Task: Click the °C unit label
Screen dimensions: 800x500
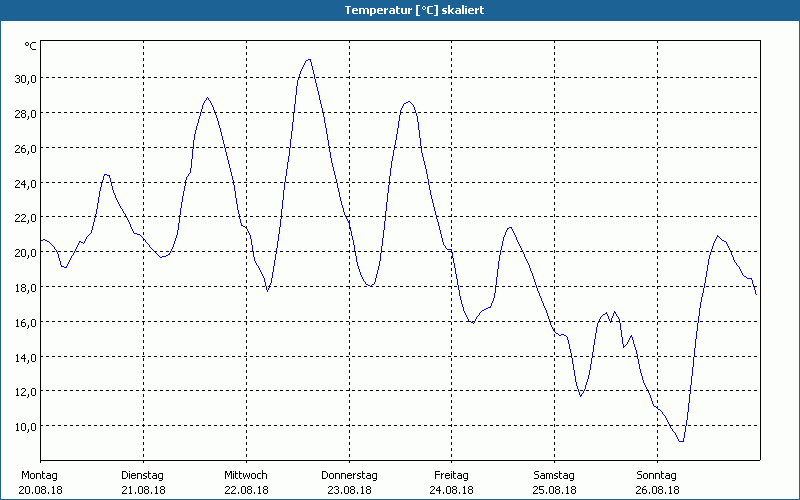Action: point(31,46)
